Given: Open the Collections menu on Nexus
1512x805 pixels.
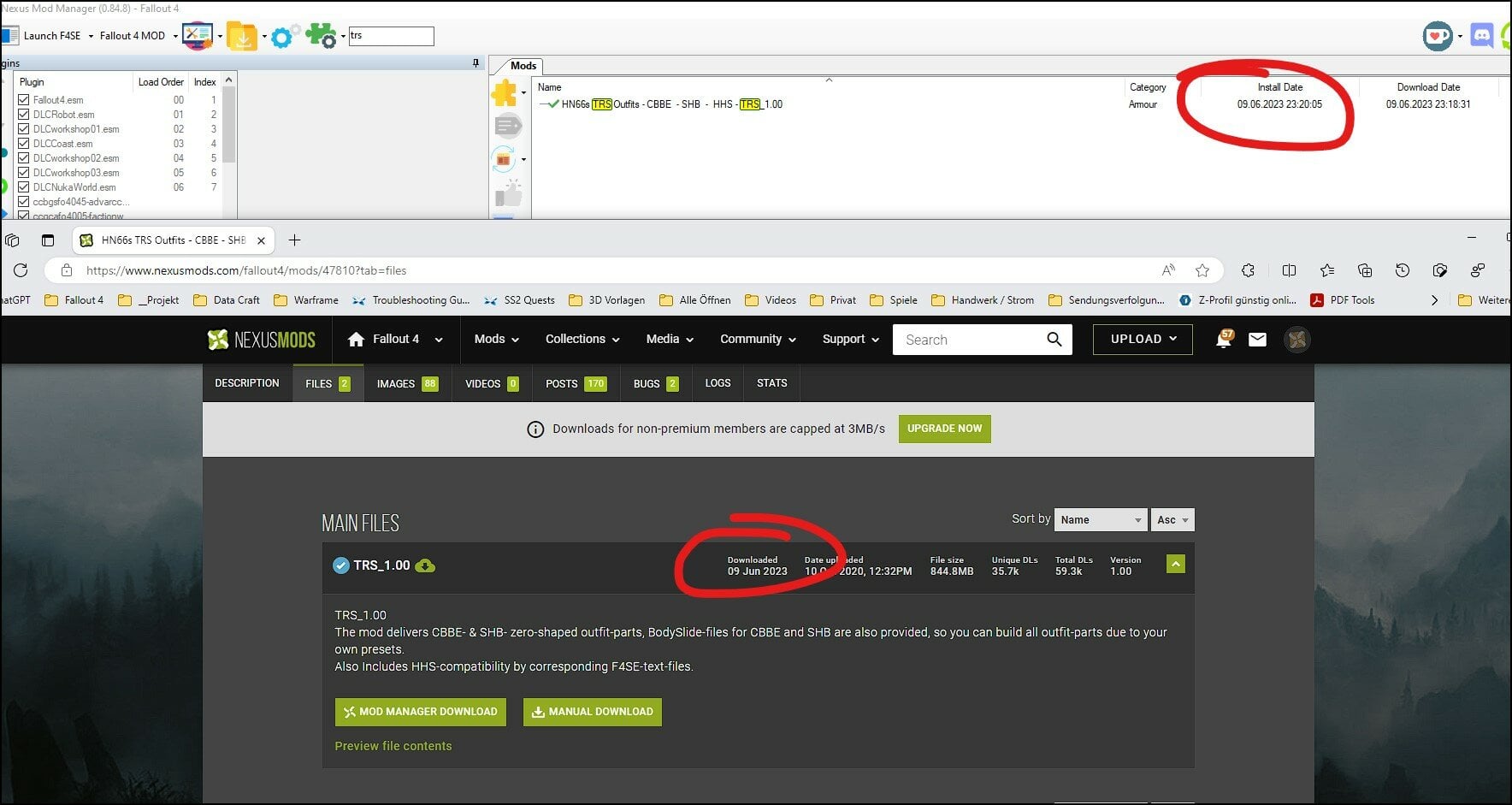Looking at the screenshot, I should [582, 340].
